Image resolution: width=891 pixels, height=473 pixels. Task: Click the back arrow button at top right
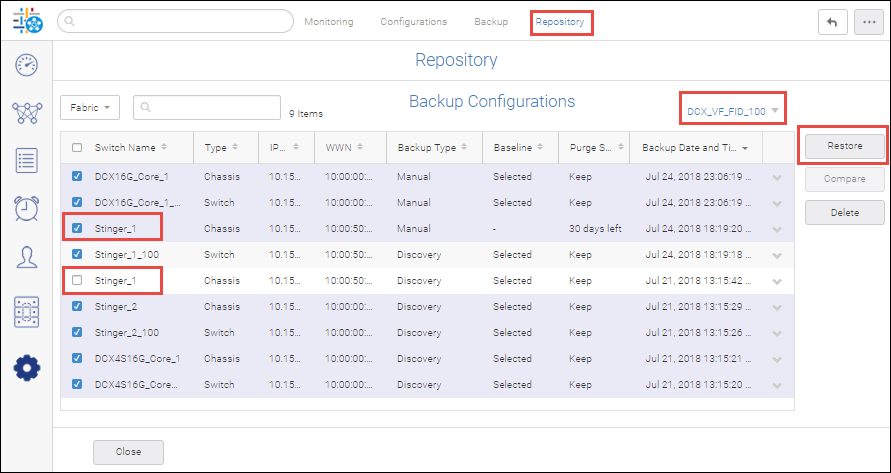(x=832, y=22)
